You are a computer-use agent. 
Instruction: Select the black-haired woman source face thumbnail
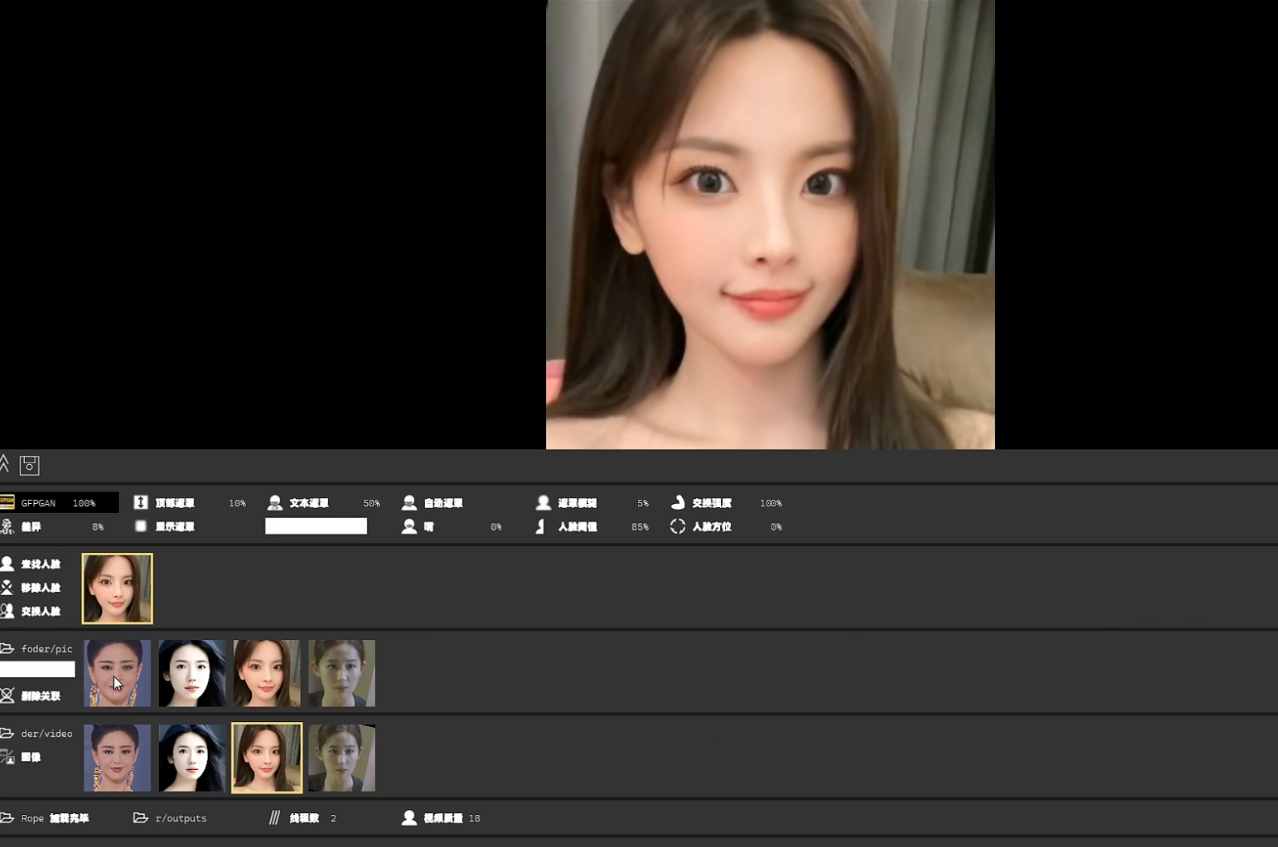pyautogui.click(x=192, y=673)
